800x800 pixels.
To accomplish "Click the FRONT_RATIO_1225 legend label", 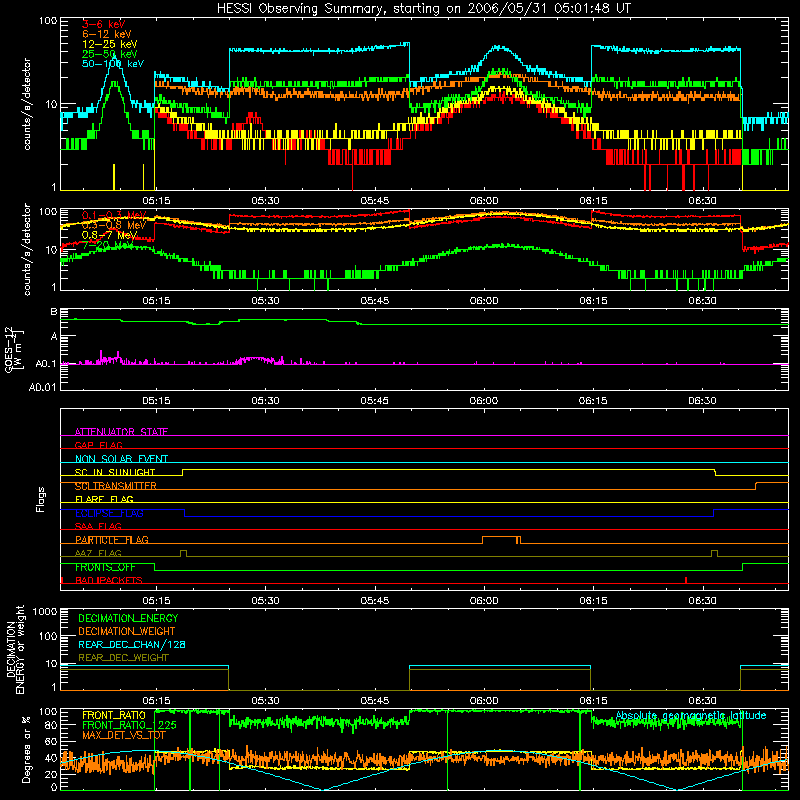I will [129, 725].
